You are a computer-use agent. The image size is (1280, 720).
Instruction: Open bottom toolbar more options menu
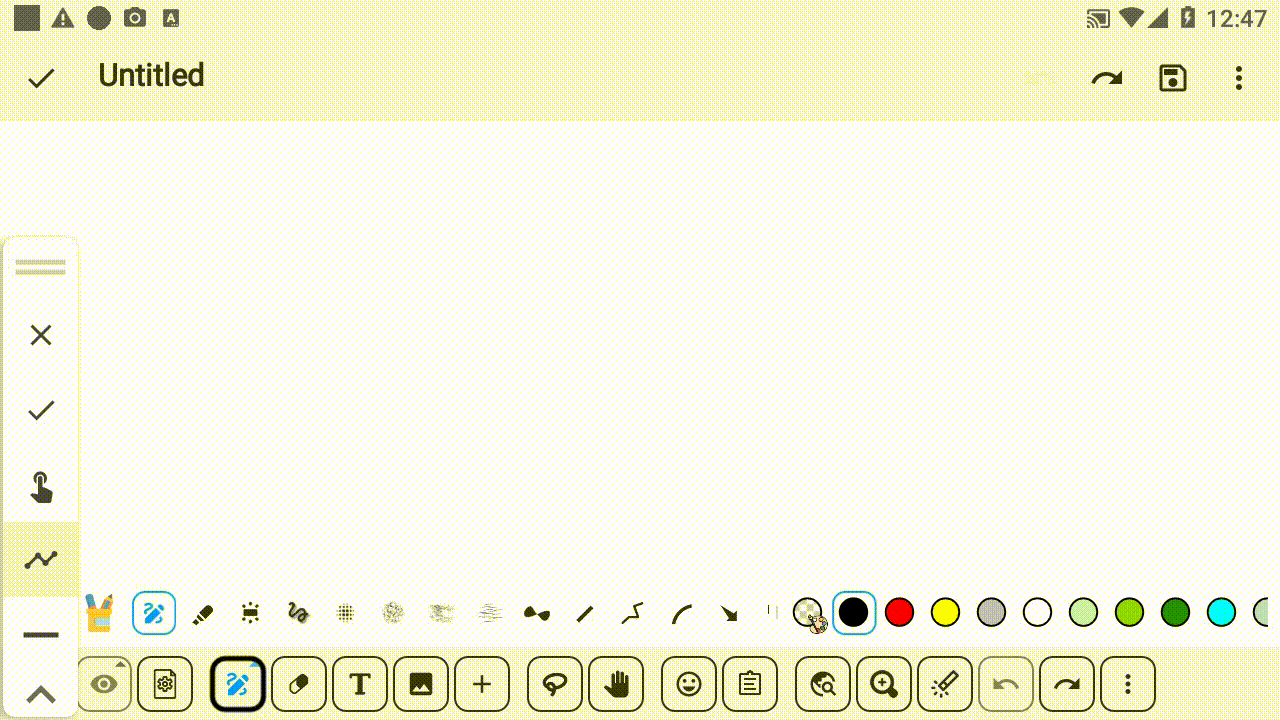1128,684
